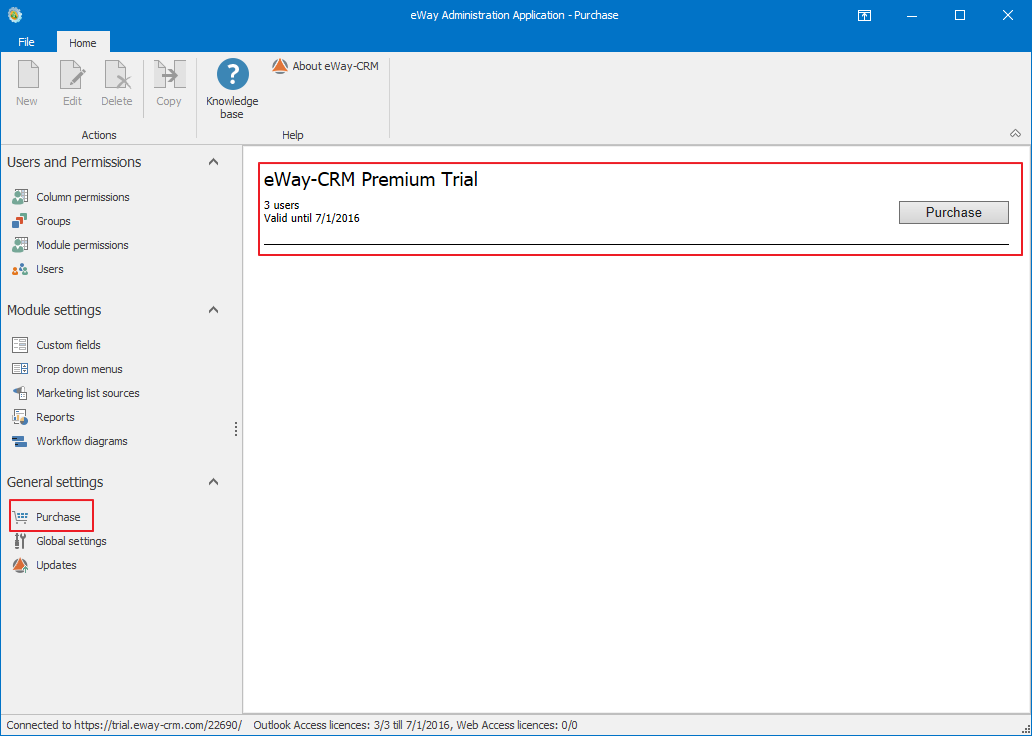Click the Column permissions icon
The image size is (1032, 736).
[x=20, y=197]
